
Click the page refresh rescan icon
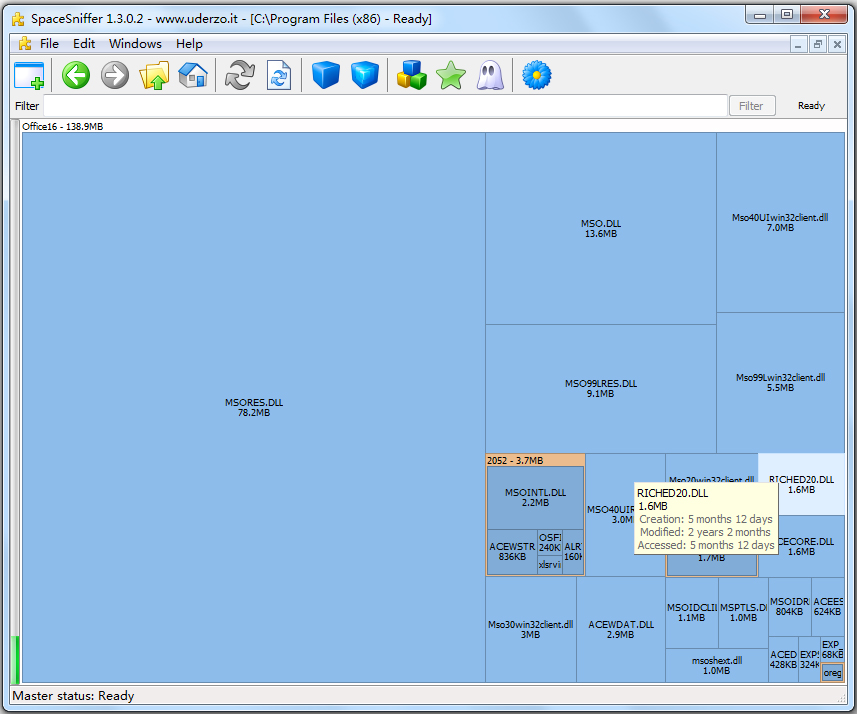click(279, 75)
